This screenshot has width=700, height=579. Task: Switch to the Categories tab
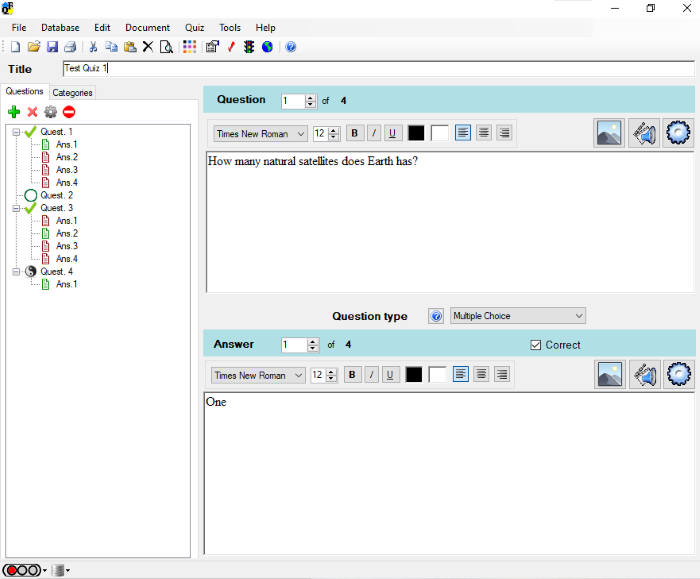(72, 92)
